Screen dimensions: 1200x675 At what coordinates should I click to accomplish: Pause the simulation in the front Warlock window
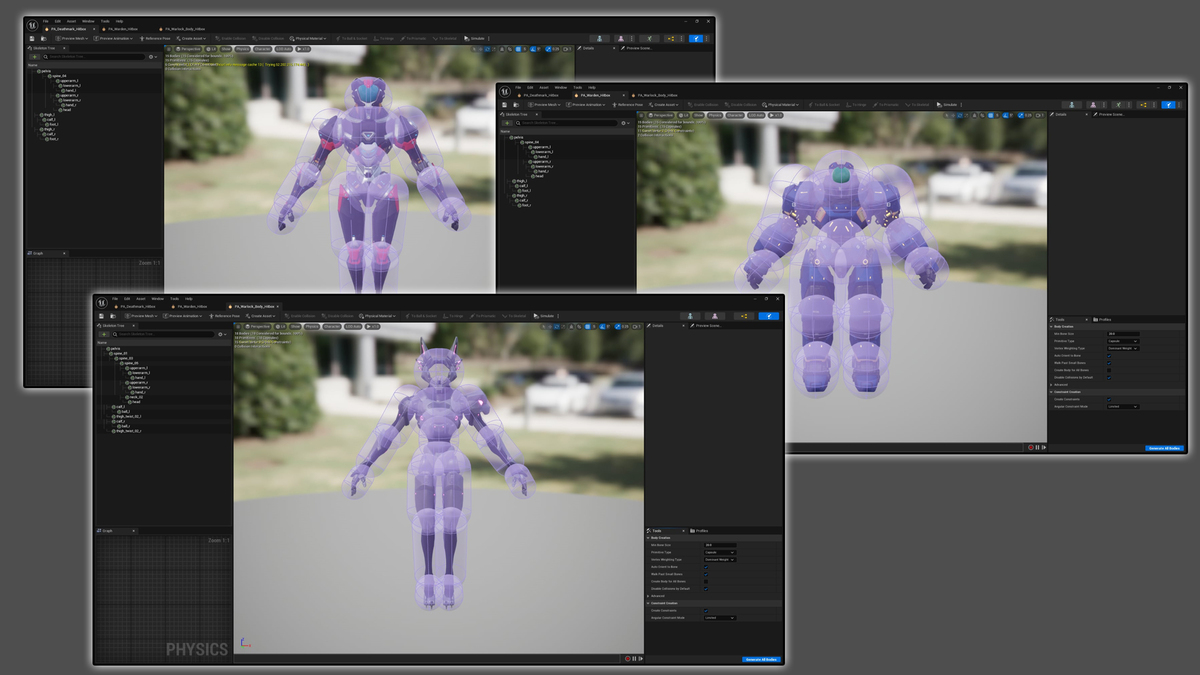[634, 658]
